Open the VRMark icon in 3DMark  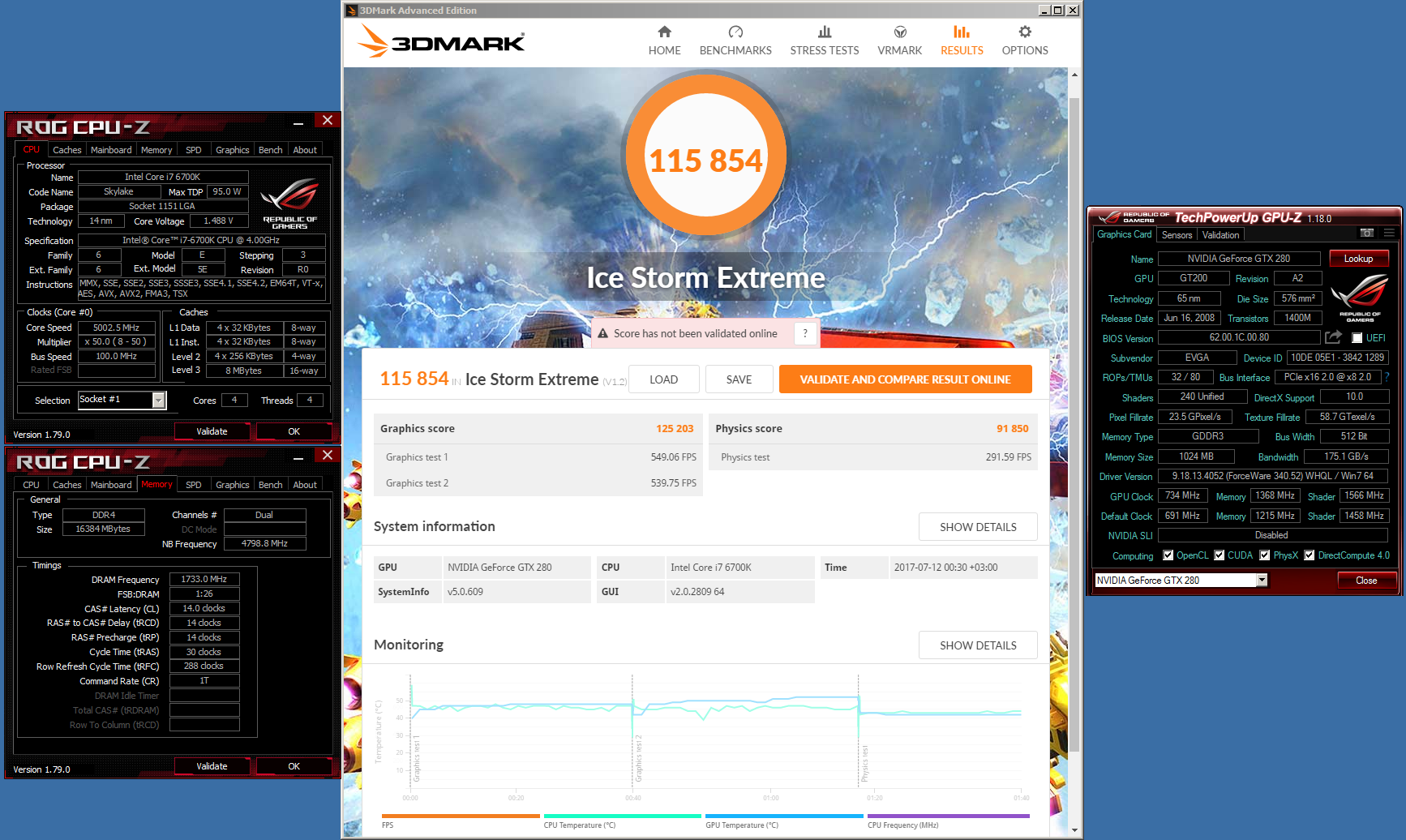coord(900,32)
